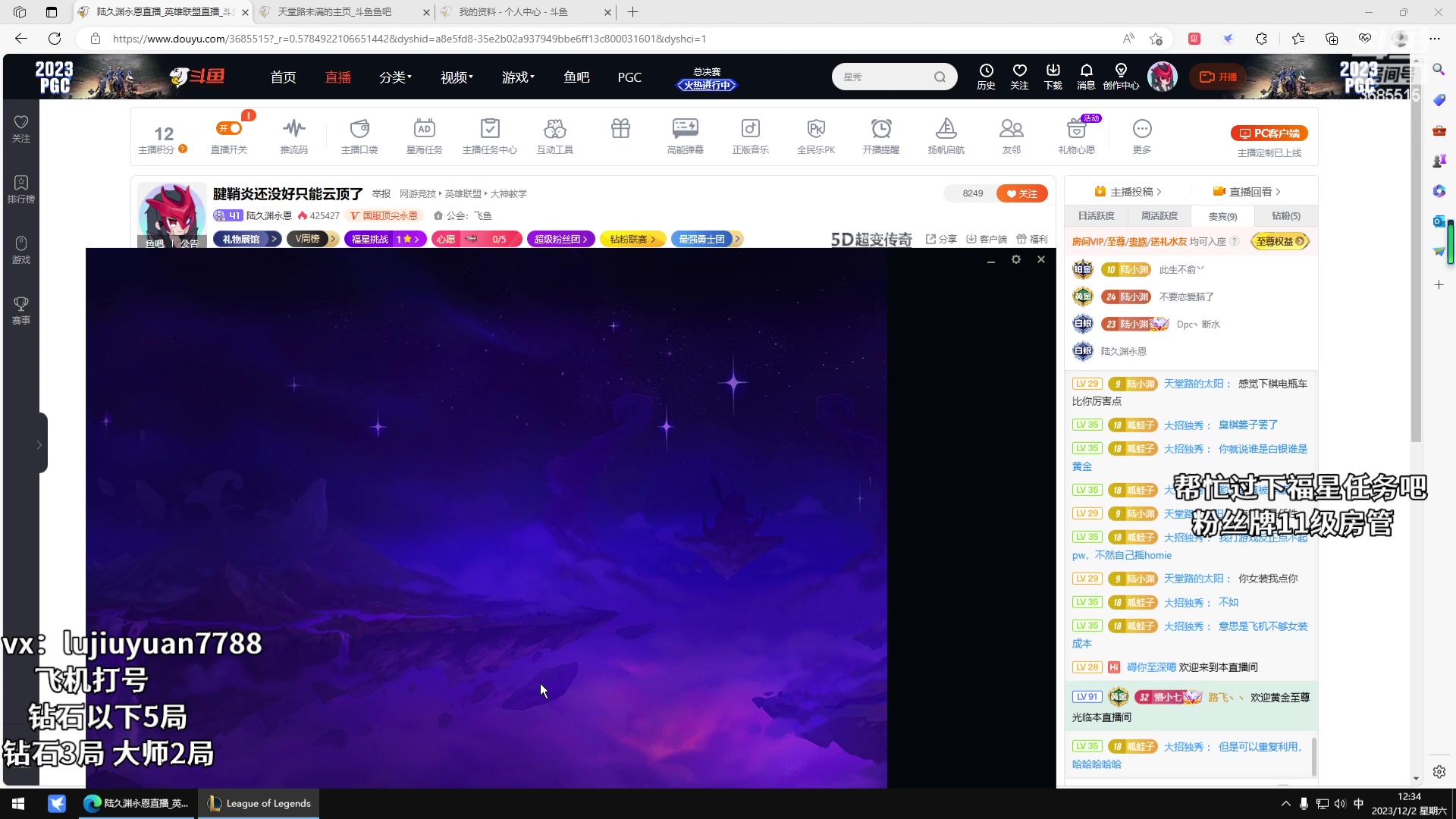Click the Windows Start button
This screenshot has height=819, width=1456.
[x=18, y=803]
